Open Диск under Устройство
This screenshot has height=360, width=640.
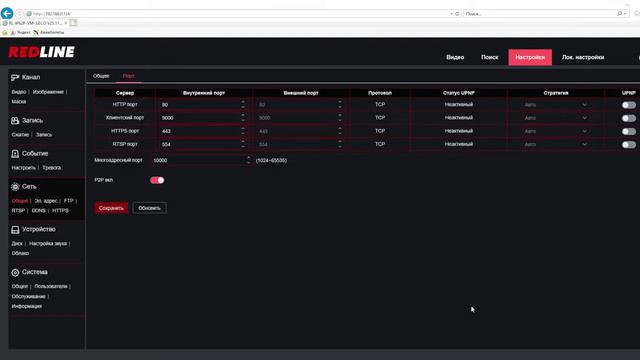pos(17,244)
